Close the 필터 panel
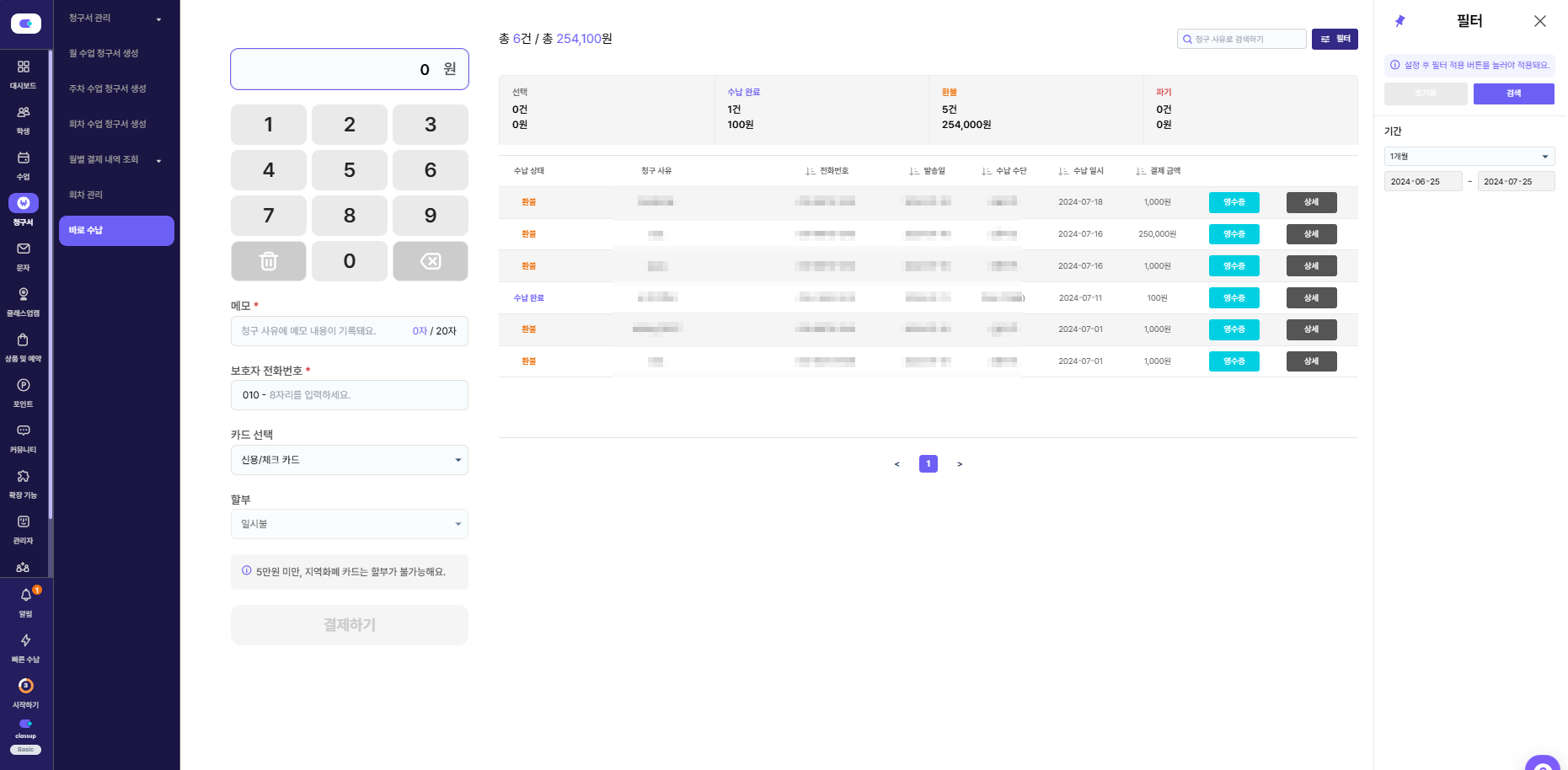Viewport: 1568px width, 770px height. coord(1540,21)
